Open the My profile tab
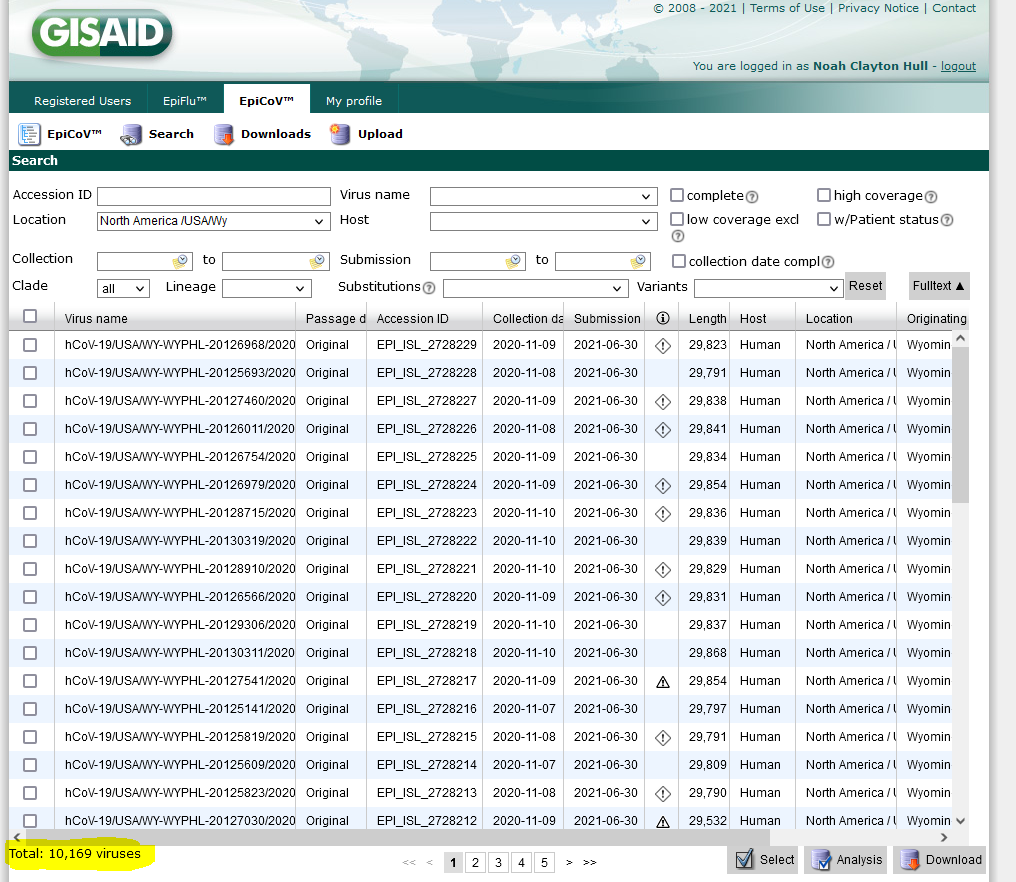This screenshot has width=1016, height=882. pos(353,99)
